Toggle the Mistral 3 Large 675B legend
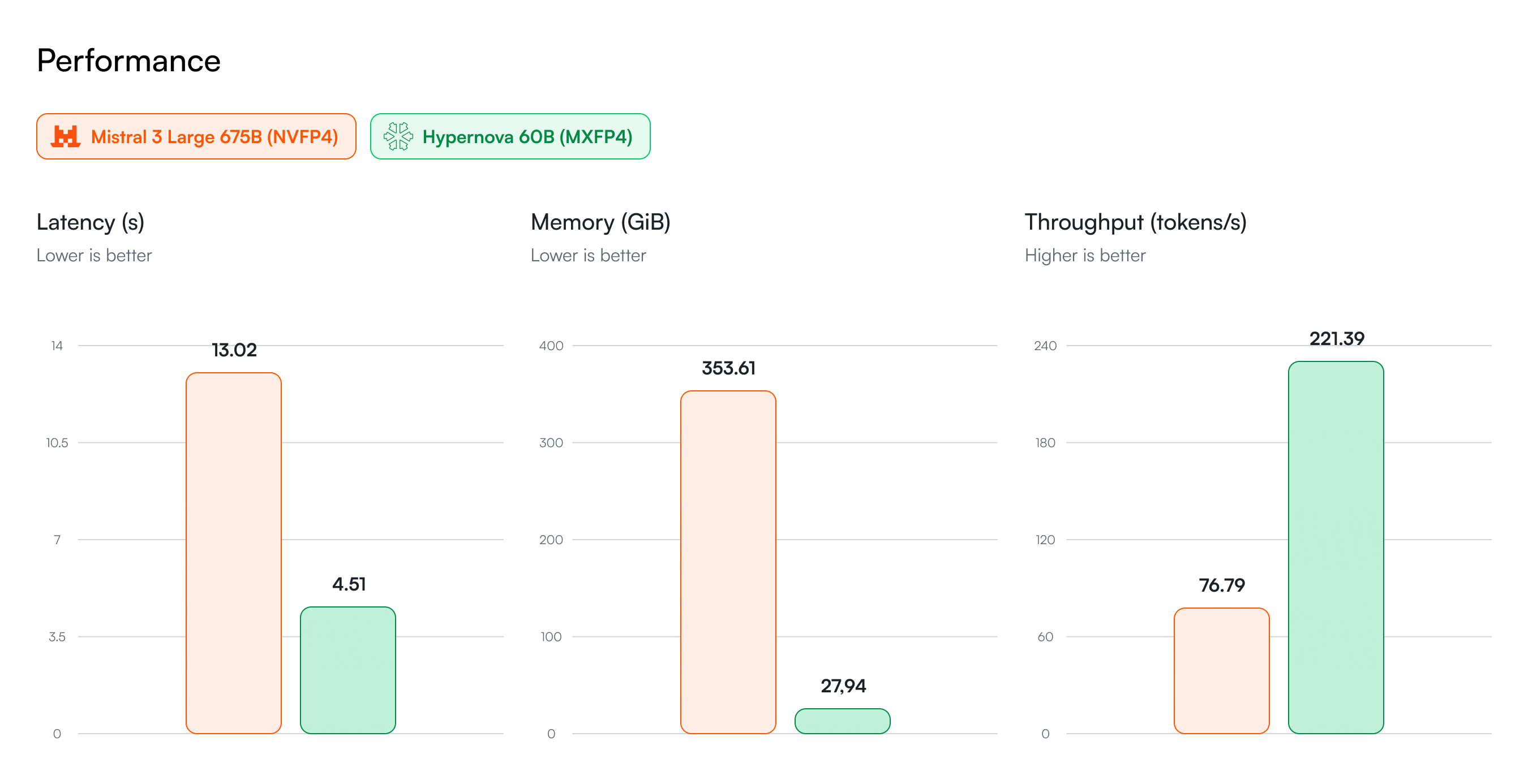This screenshot has height=784, width=1528. pyautogui.click(x=196, y=136)
